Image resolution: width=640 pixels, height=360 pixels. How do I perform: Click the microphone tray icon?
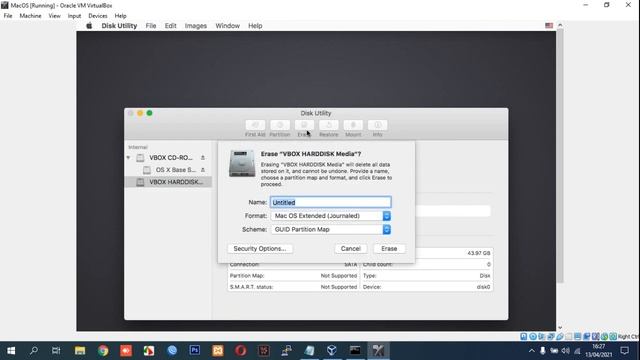542,351
